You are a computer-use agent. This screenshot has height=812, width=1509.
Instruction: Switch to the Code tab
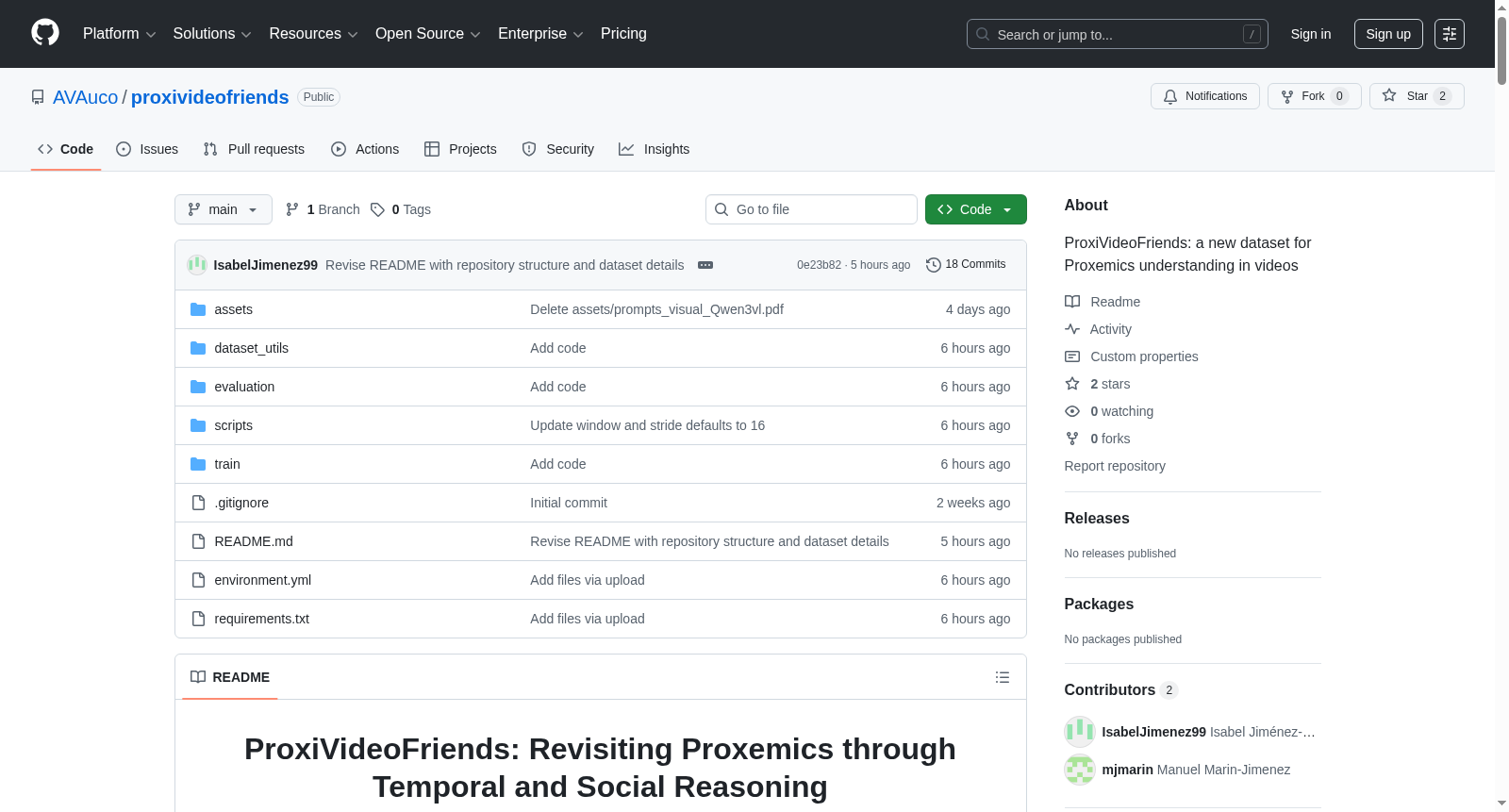pyautogui.click(x=66, y=149)
